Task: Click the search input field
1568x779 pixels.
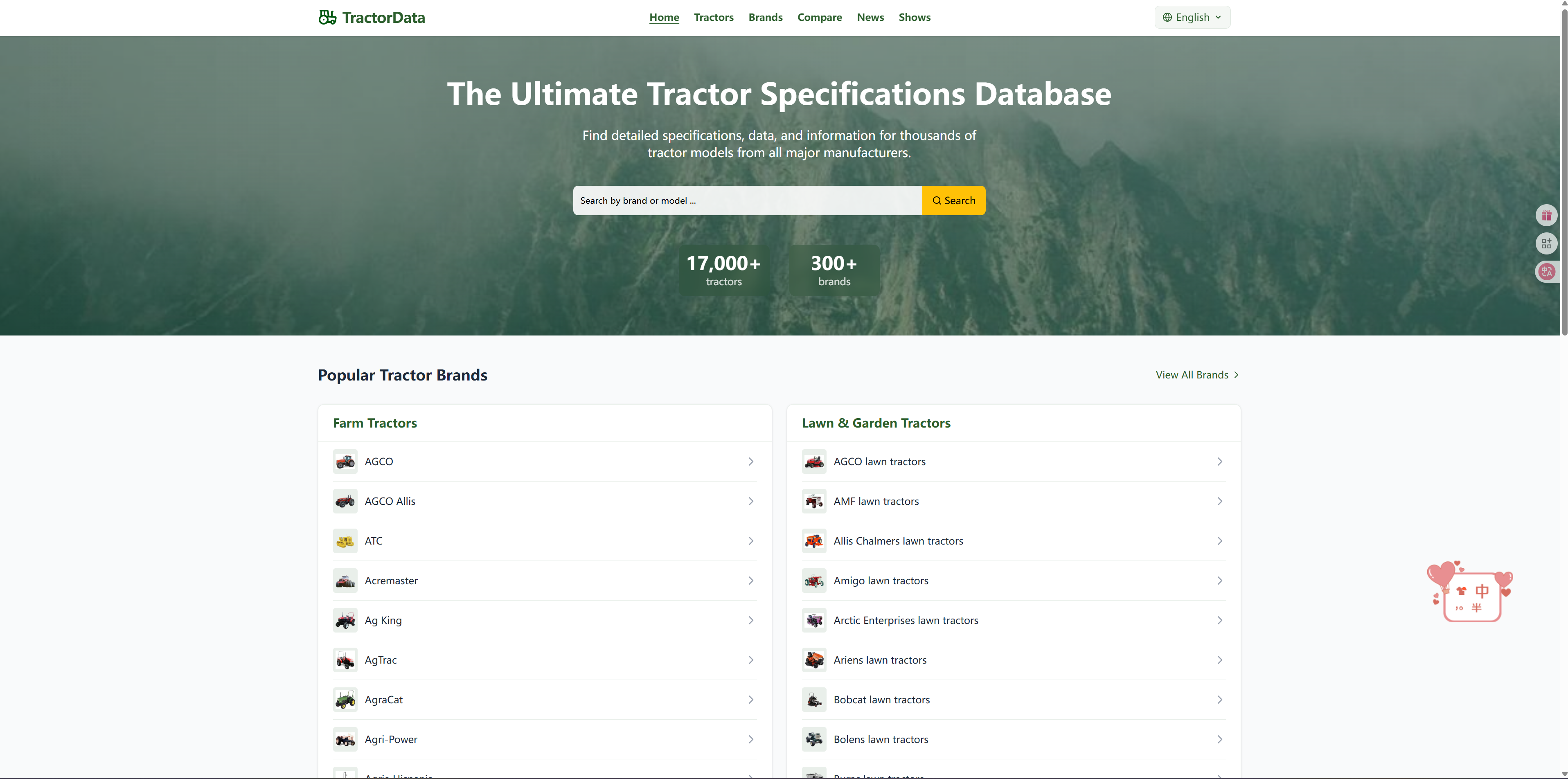Action: point(747,200)
